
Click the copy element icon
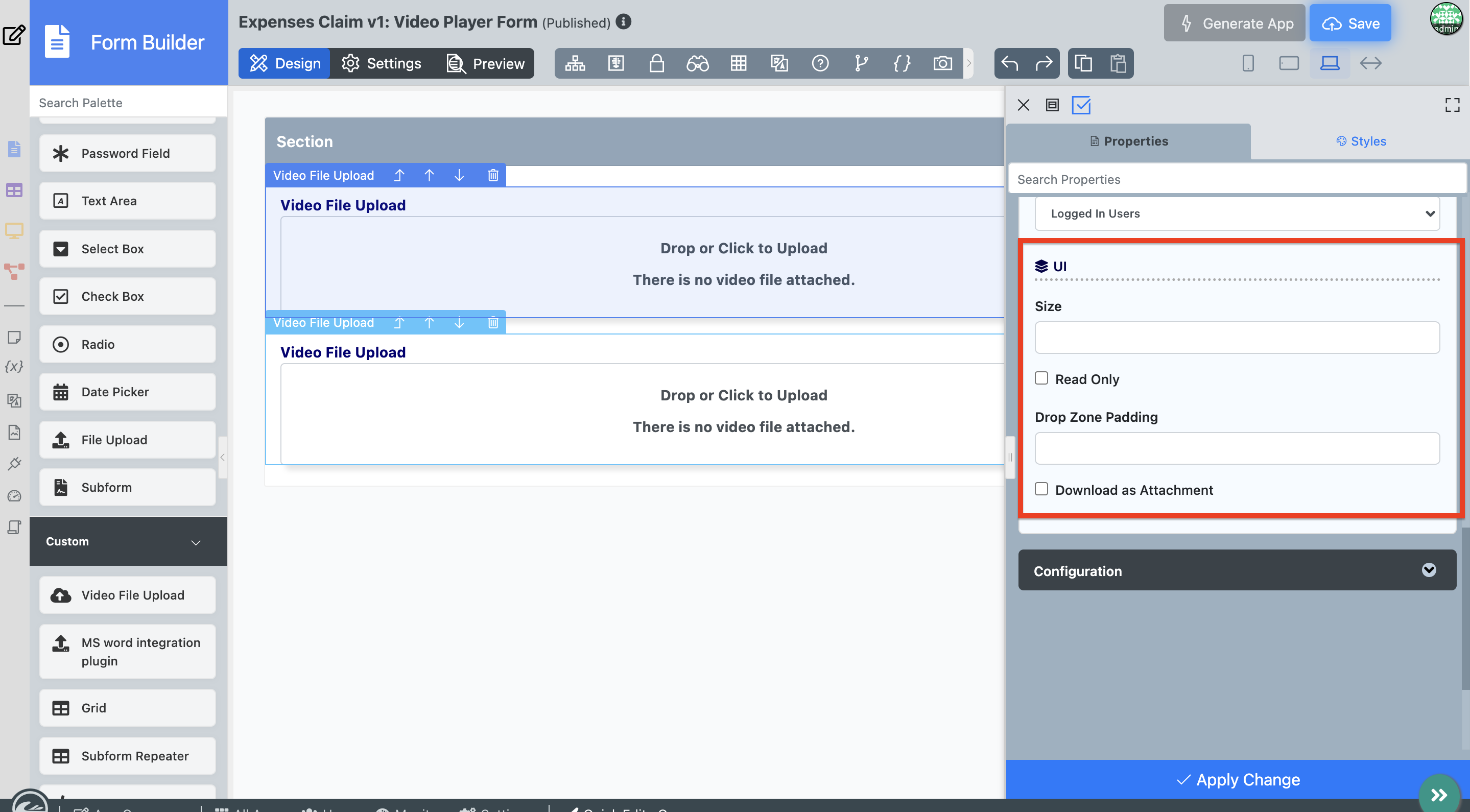point(1083,63)
